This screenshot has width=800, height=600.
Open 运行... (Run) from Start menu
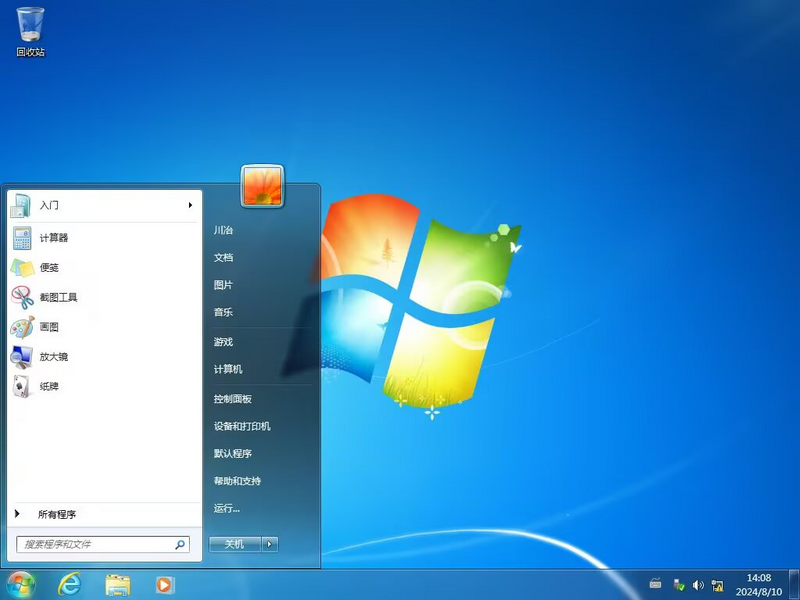pyautogui.click(x=227, y=508)
